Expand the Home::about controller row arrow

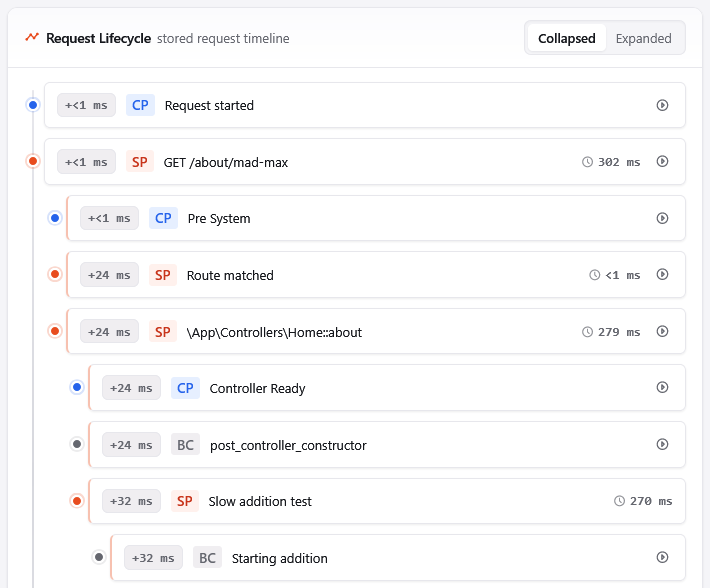pos(662,331)
